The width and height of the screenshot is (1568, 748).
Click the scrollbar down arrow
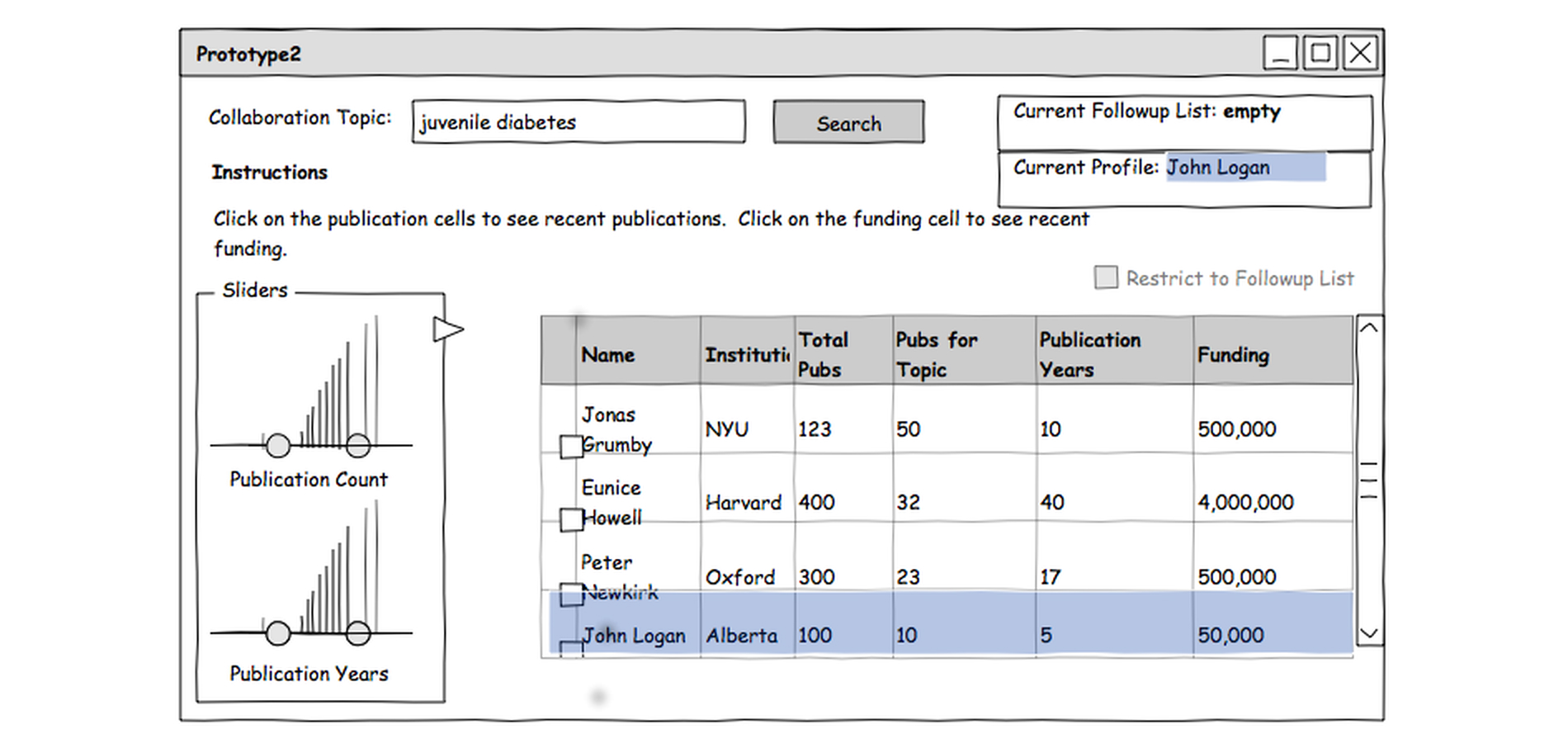1369,633
